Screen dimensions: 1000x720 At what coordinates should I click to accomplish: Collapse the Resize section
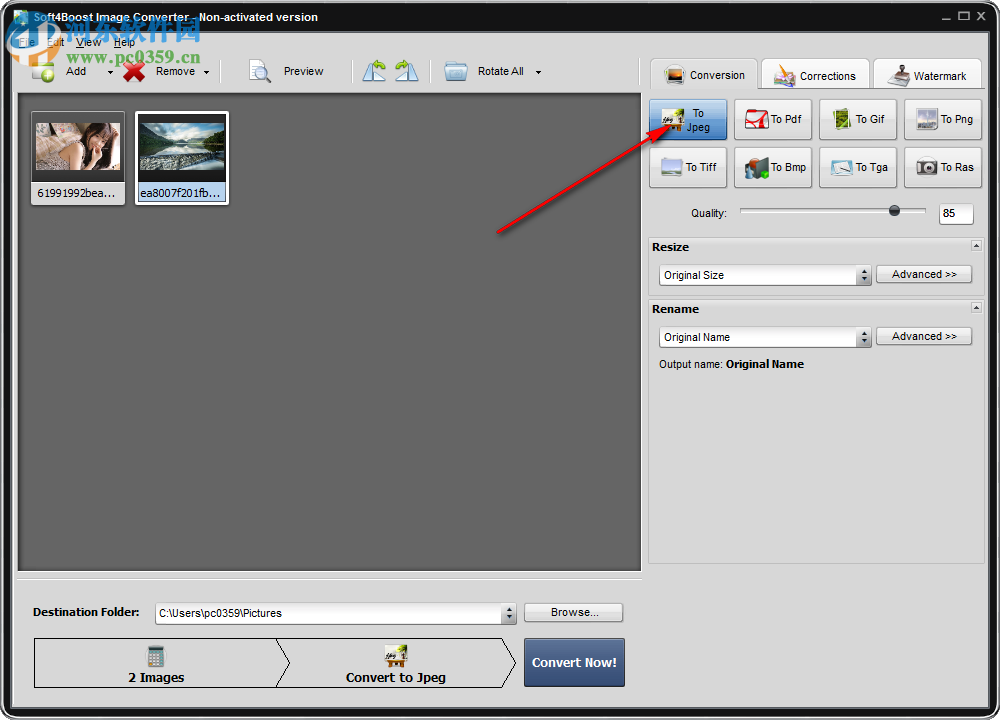(978, 246)
